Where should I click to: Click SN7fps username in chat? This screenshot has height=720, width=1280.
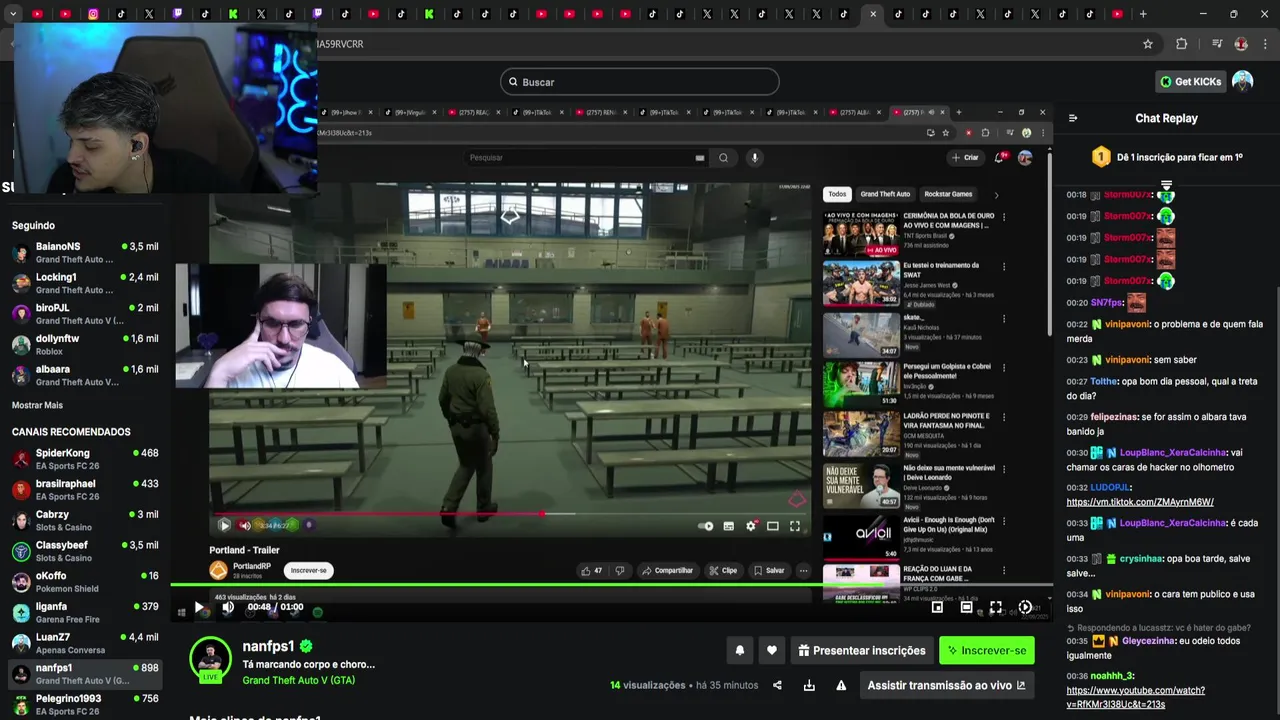coord(1107,302)
